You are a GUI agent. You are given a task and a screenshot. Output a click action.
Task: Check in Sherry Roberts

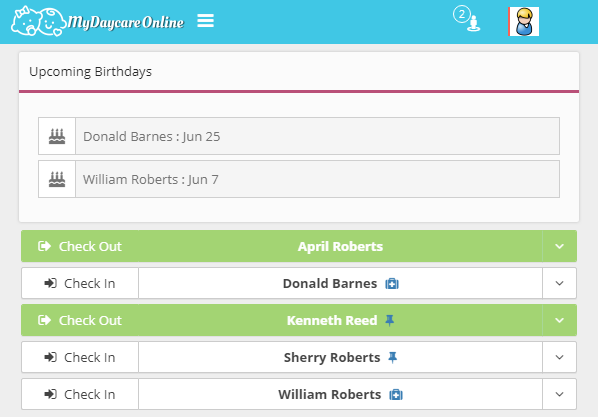(x=80, y=357)
